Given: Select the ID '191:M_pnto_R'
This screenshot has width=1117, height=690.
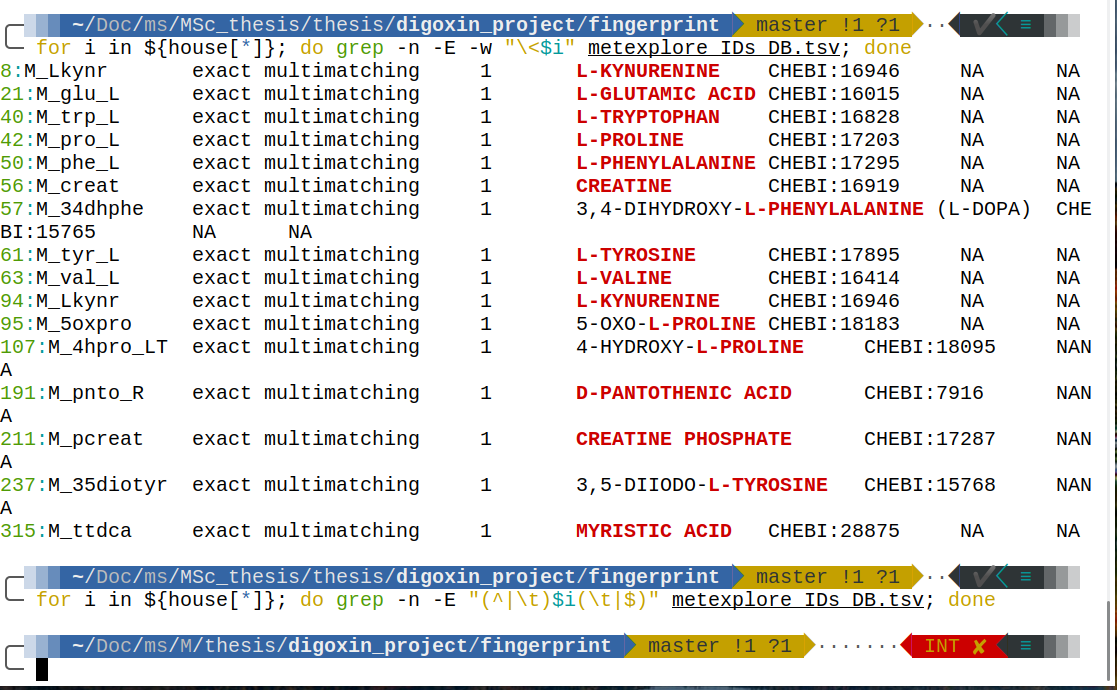Looking at the screenshot, I should [x=72, y=393].
